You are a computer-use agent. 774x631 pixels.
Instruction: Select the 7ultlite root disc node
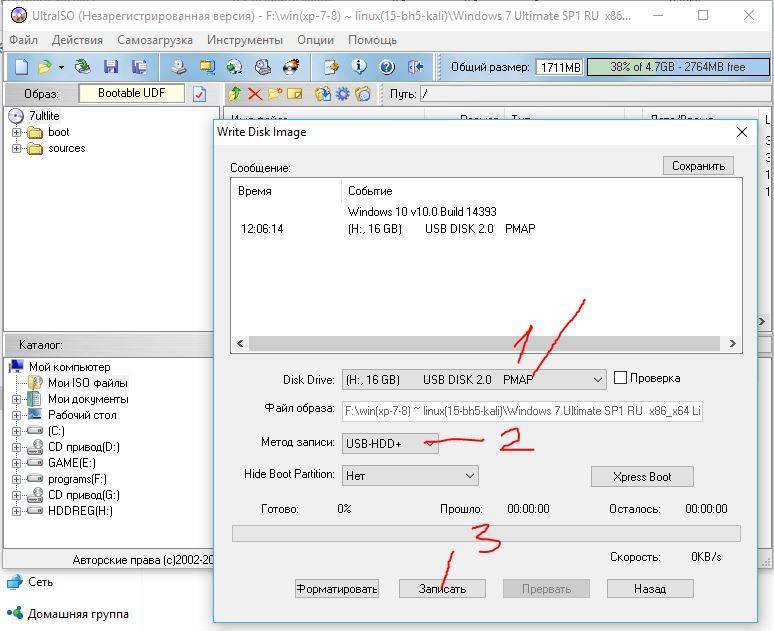click(44, 116)
